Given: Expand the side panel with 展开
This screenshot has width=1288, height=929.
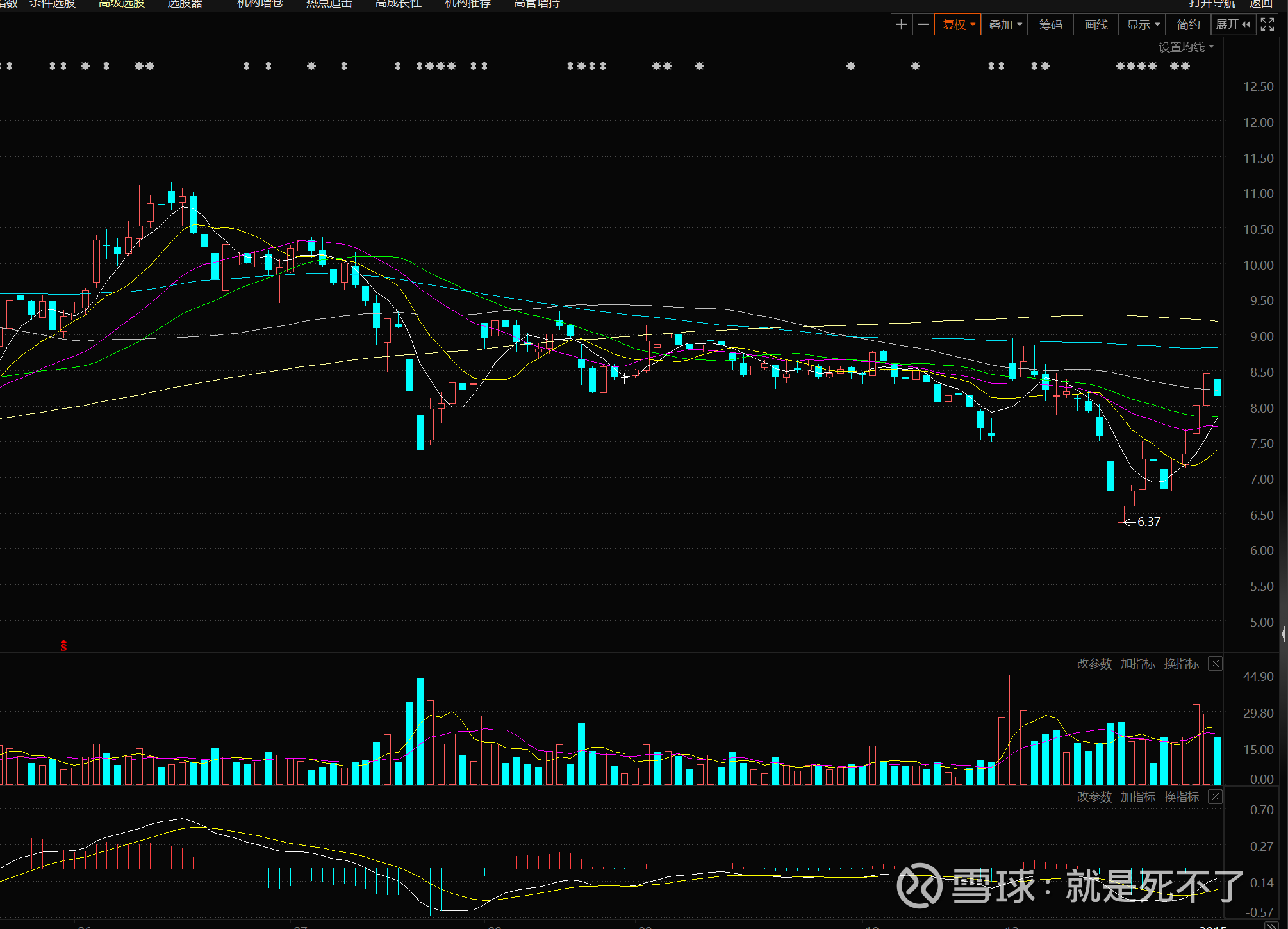Looking at the screenshot, I should (1232, 25).
